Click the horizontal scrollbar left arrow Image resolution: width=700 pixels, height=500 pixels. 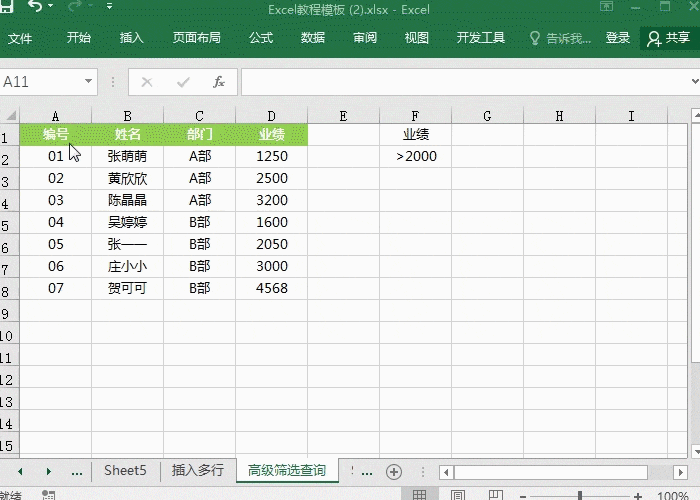446,472
